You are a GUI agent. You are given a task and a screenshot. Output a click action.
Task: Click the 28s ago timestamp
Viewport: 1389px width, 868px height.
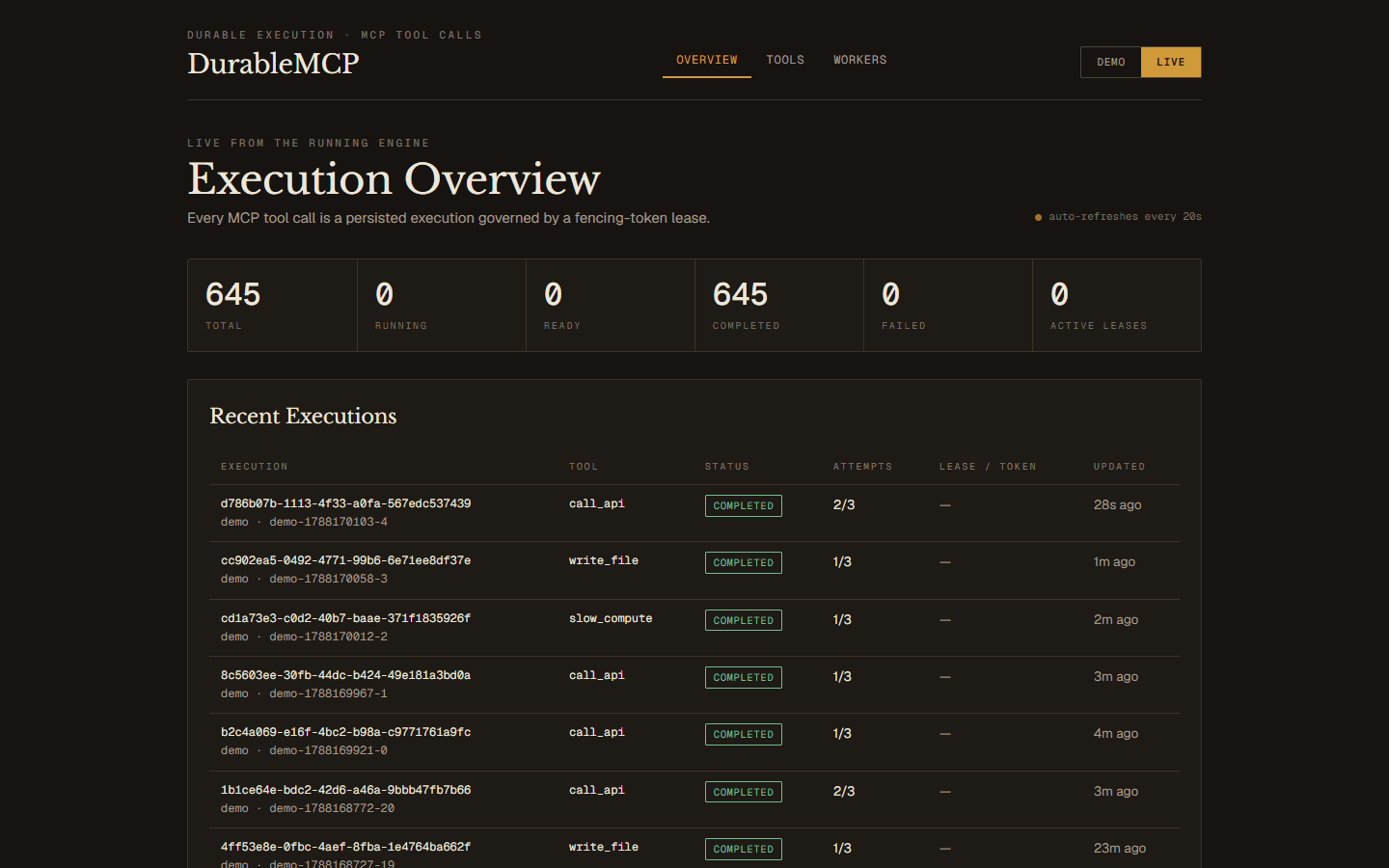[1117, 504]
